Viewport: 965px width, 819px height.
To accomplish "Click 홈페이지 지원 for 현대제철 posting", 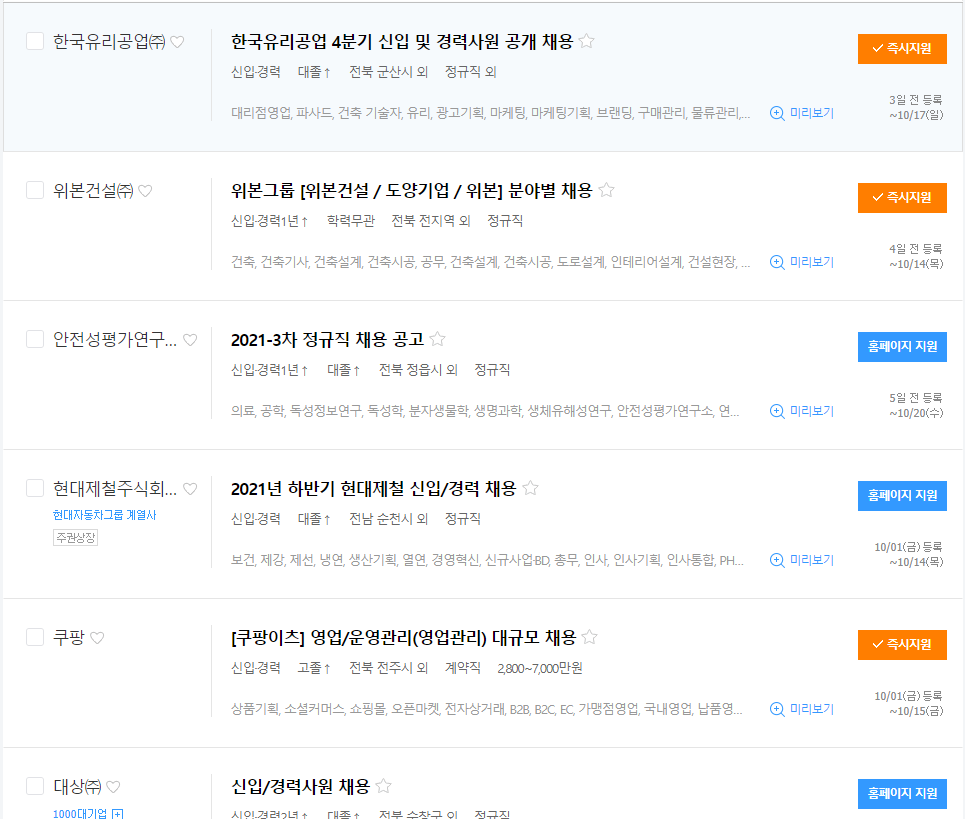I will tap(902, 495).
